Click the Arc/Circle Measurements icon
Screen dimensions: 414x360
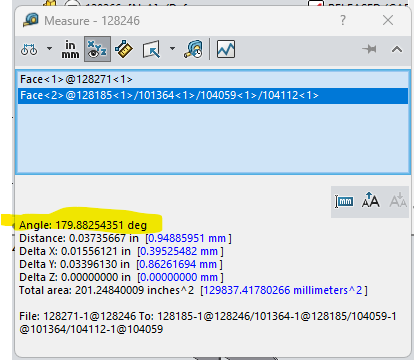[x=29, y=50]
